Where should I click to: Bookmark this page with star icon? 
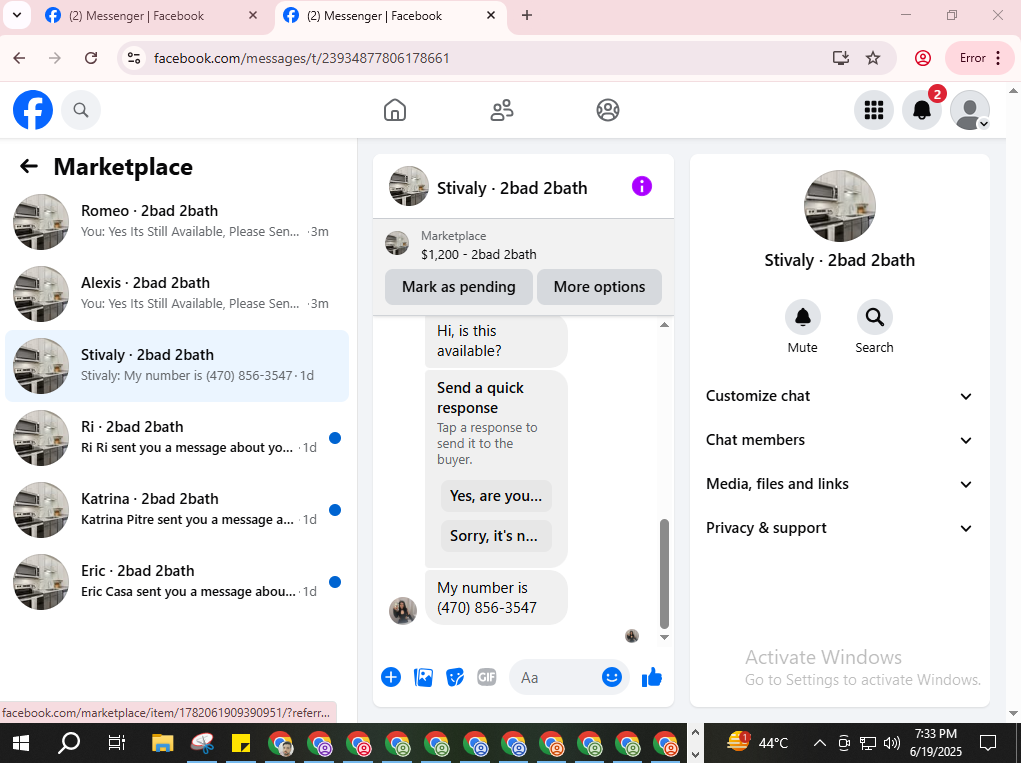pos(873,58)
